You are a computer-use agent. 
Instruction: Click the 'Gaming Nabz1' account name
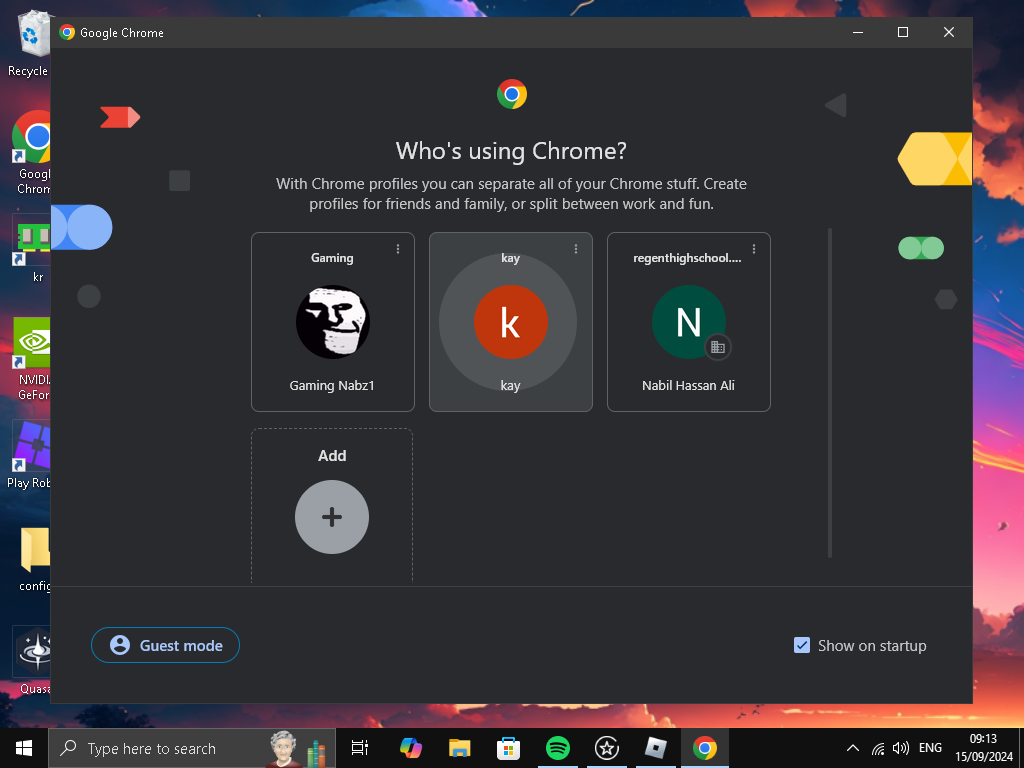click(332, 385)
